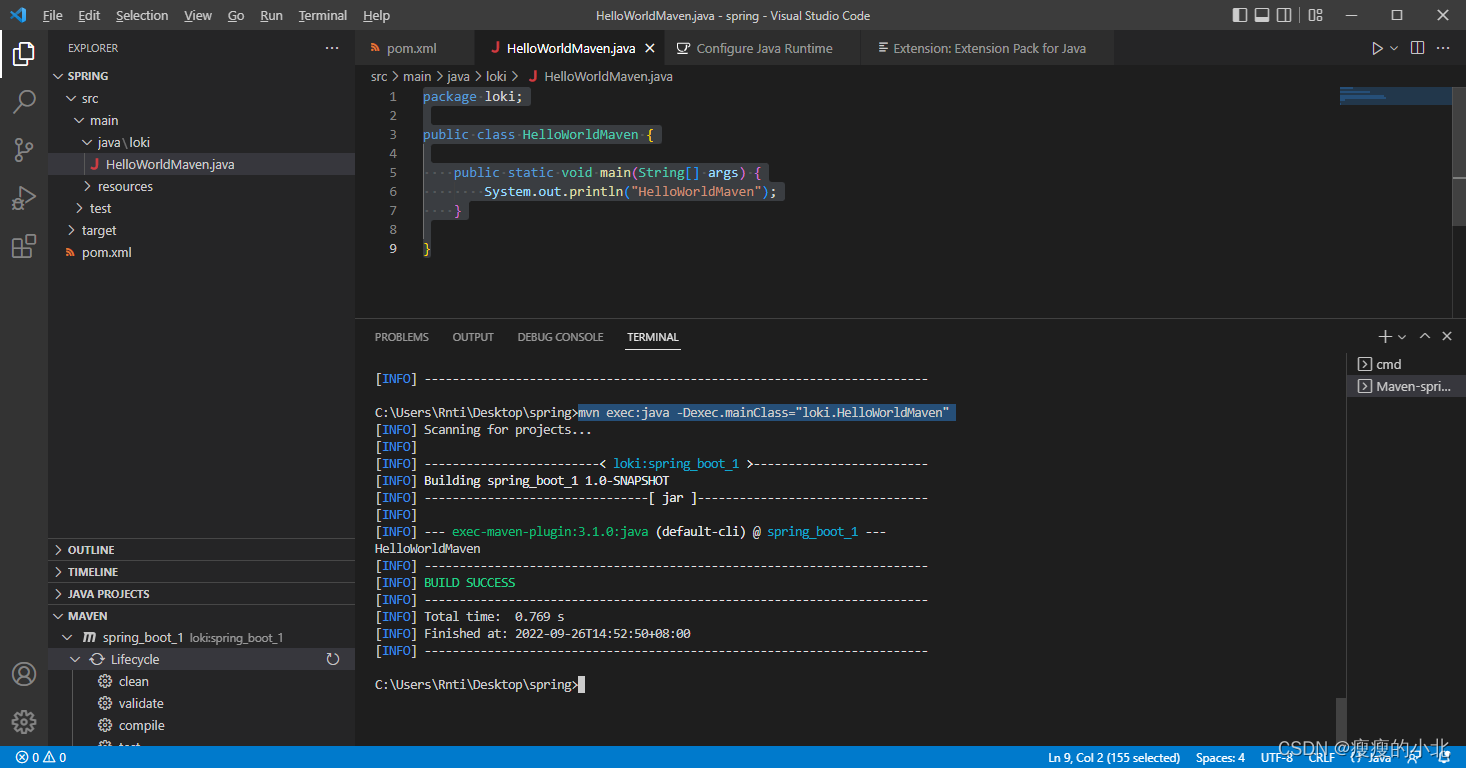Viewport: 1466px width, 768px height.
Task: Open the Extensions view icon
Action: (24, 246)
